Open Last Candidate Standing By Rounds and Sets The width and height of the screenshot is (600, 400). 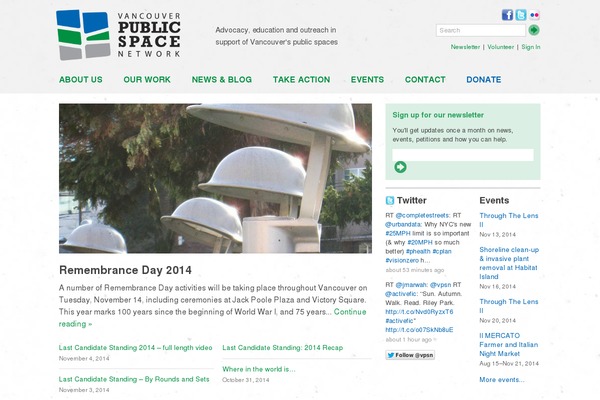pos(134,379)
